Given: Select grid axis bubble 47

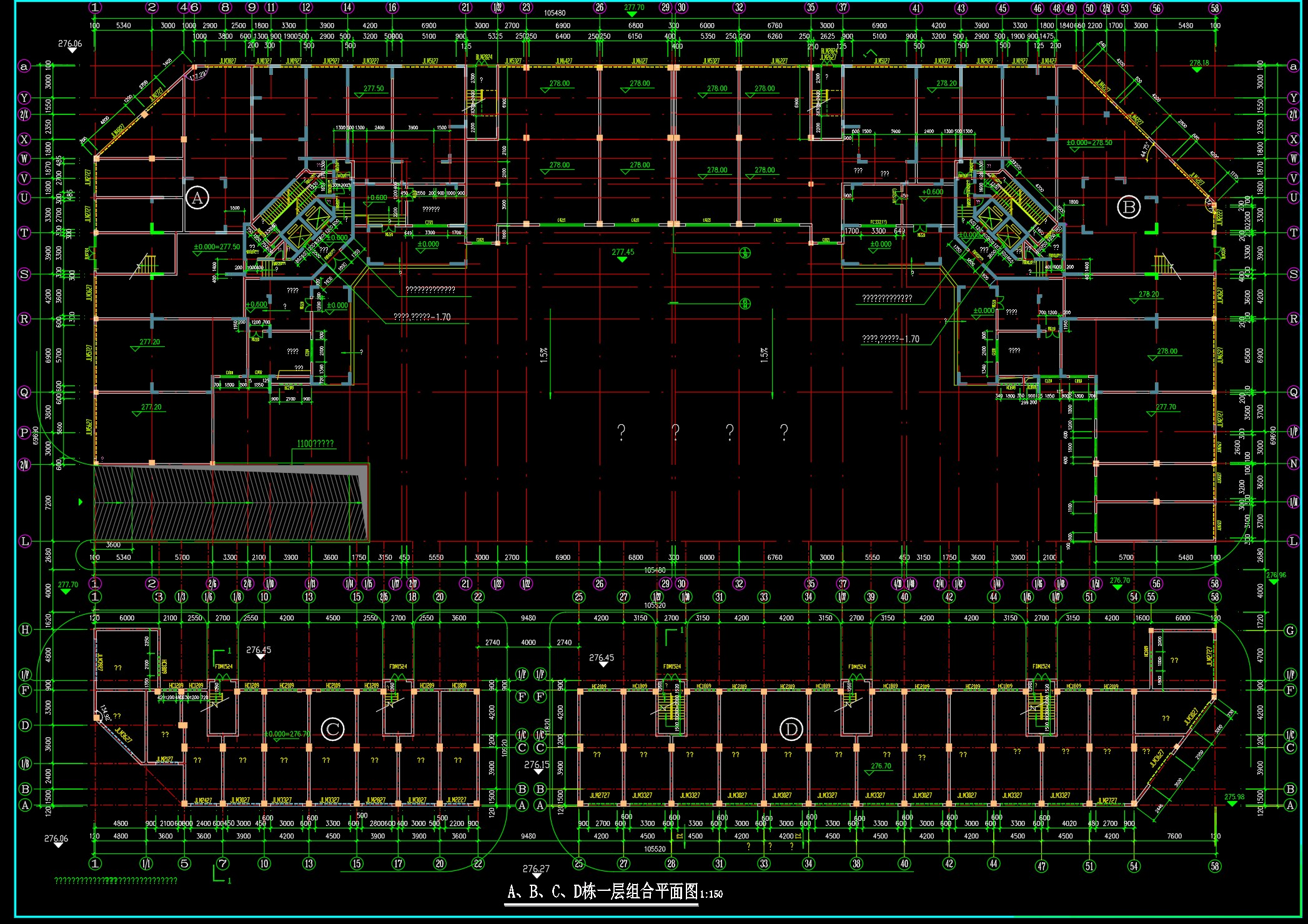Looking at the screenshot, I should tap(1041, 866).
